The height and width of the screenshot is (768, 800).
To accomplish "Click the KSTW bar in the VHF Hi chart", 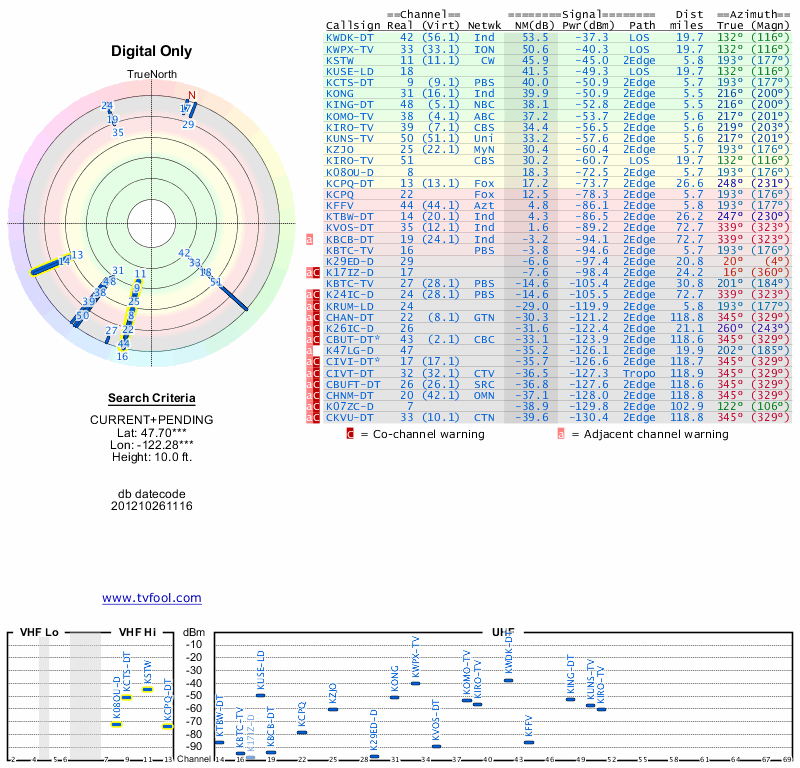I will point(148,689).
